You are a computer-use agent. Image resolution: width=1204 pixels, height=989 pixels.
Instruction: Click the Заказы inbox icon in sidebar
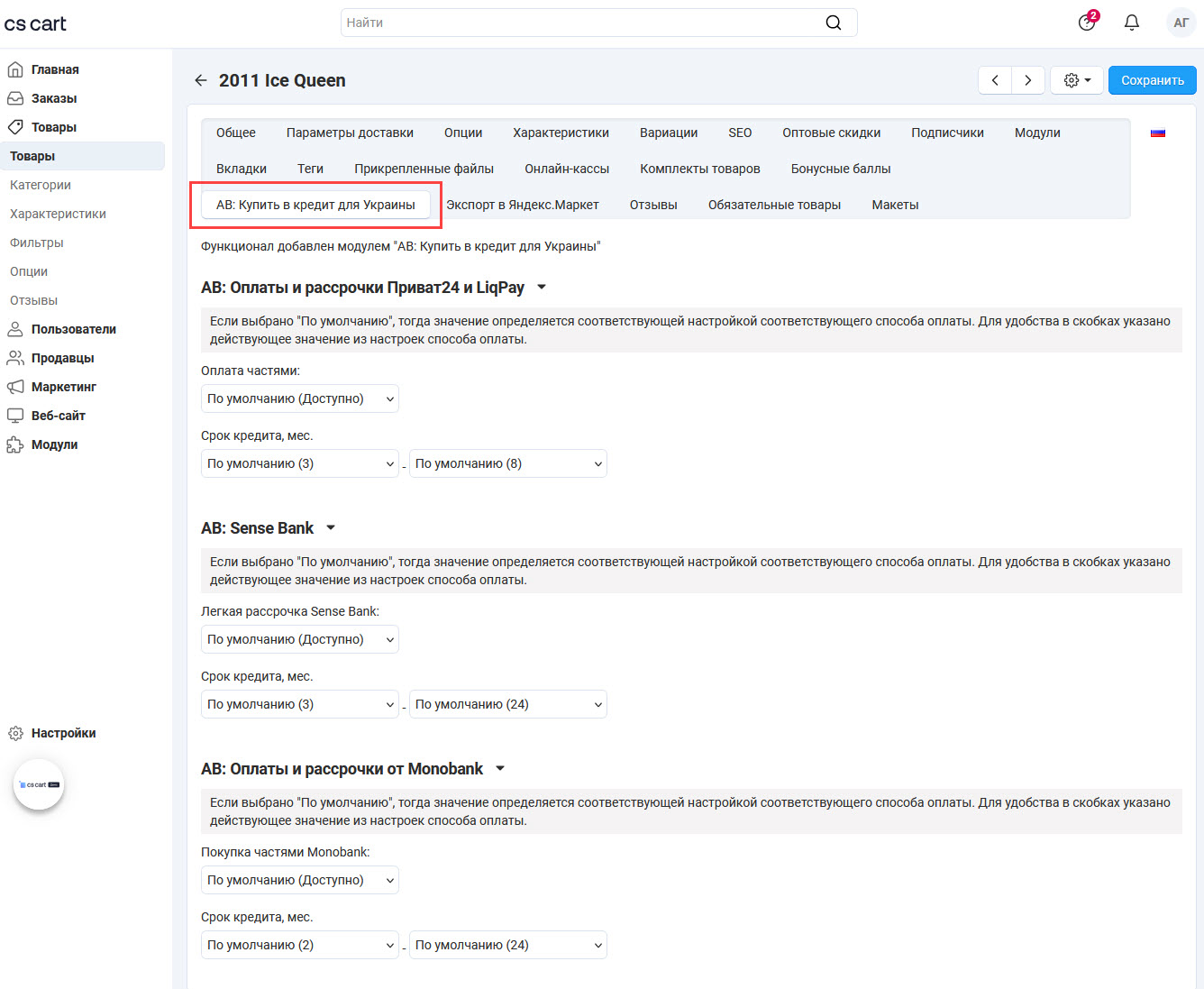point(15,98)
